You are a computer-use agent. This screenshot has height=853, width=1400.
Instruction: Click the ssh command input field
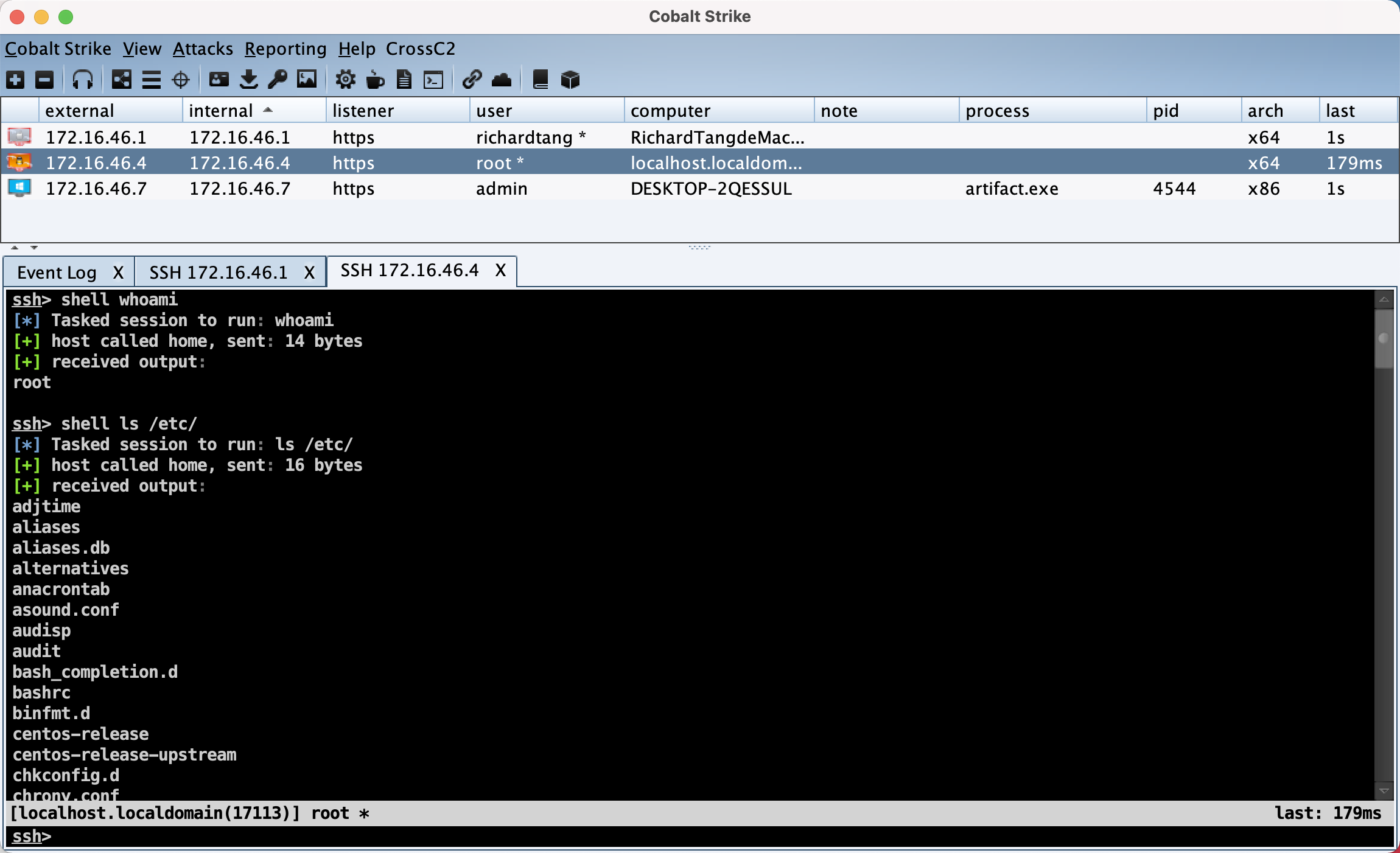pyautogui.click(x=700, y=837)
